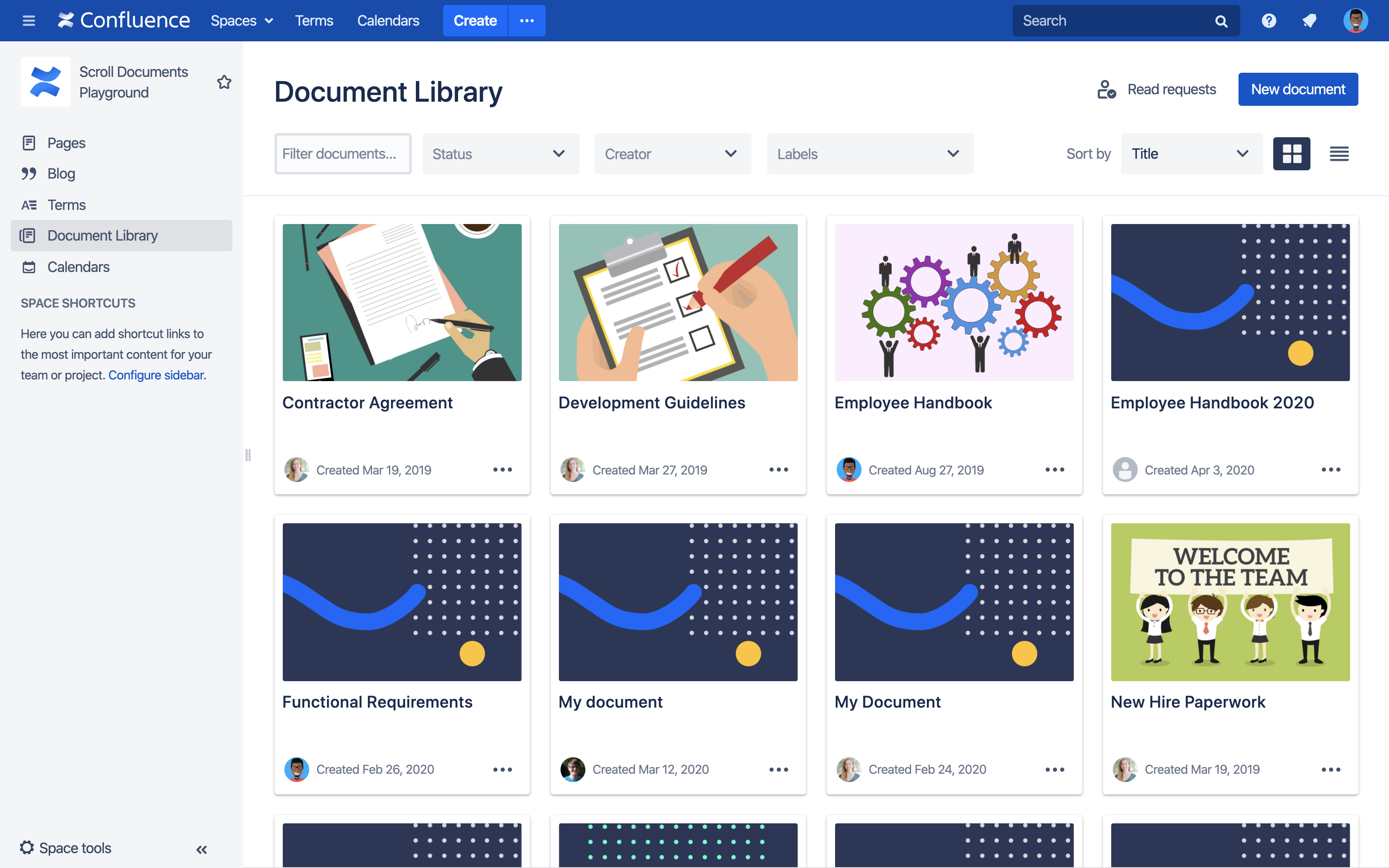The height and width of the screenshot is (868, 1389).
Task: Click the user profile avatar
Action: 1355,21
